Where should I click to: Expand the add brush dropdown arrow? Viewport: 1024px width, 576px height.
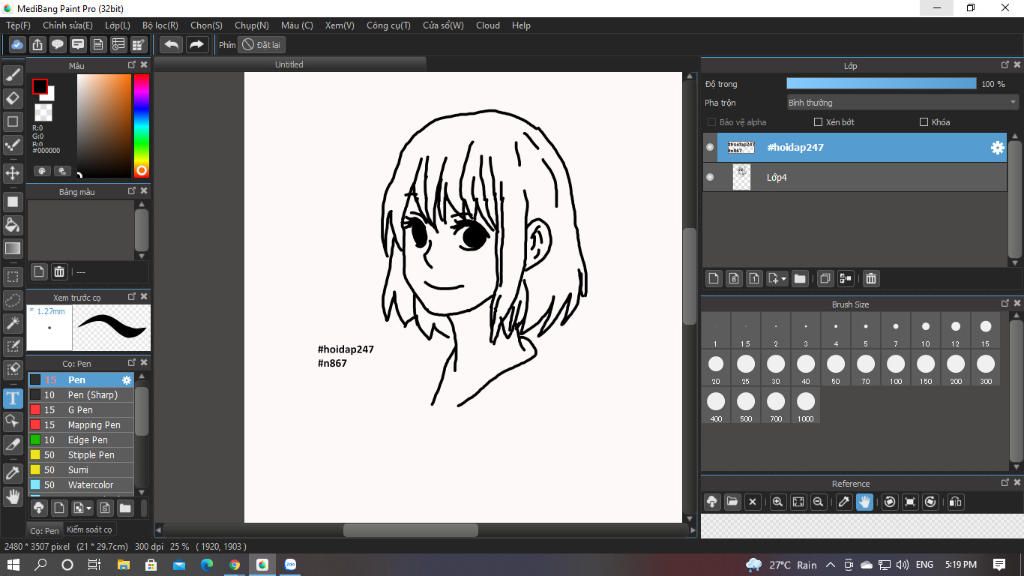point(89,508)
